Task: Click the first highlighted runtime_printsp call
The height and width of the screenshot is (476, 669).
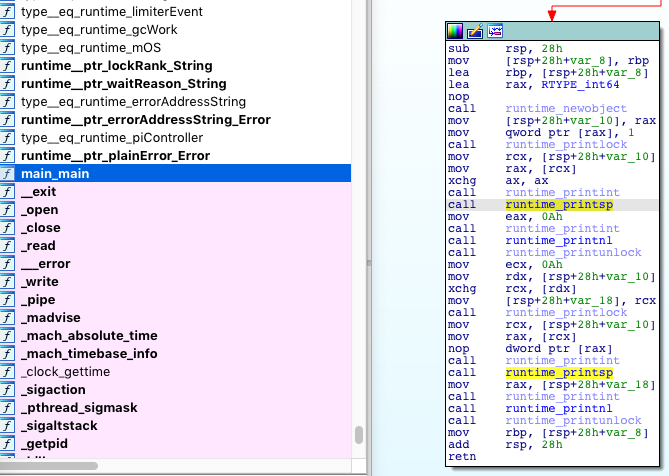Action: tap(559, 204)
